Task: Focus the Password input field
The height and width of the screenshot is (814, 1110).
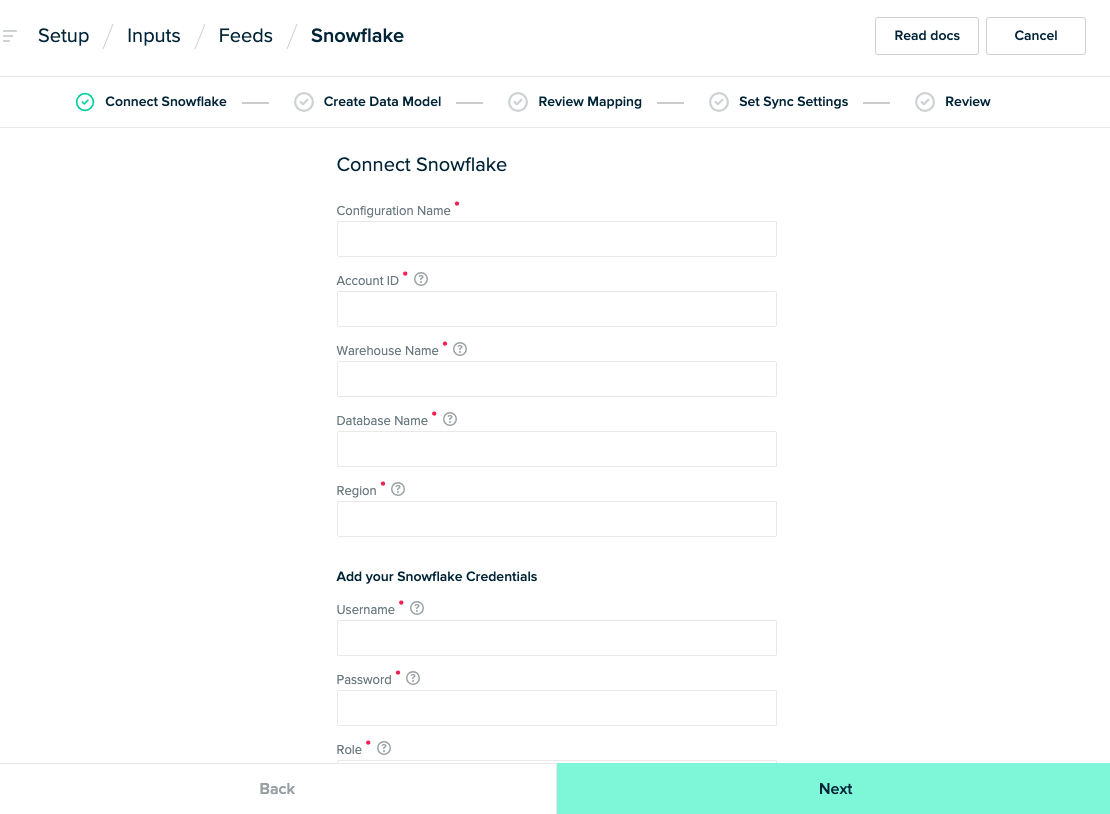Action: [556, 709]
